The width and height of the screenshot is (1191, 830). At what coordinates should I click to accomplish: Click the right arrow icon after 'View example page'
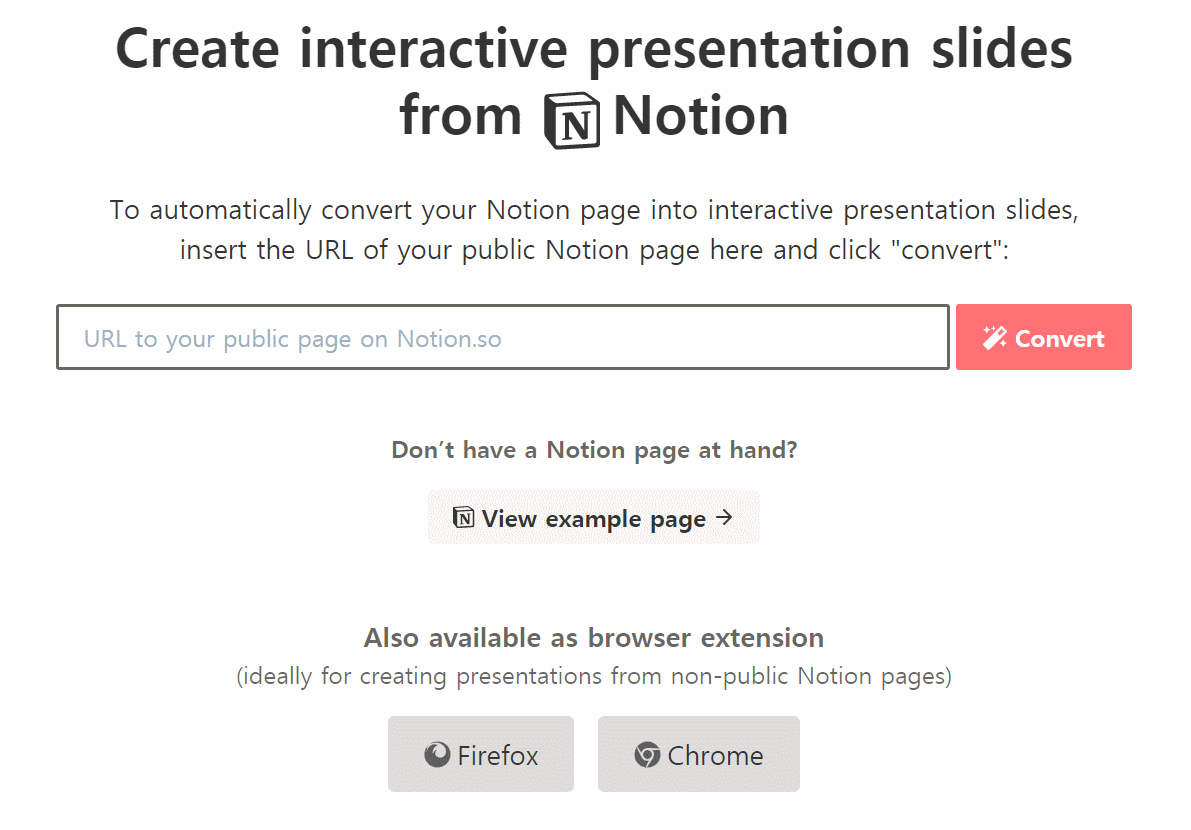tap(727, 517)
